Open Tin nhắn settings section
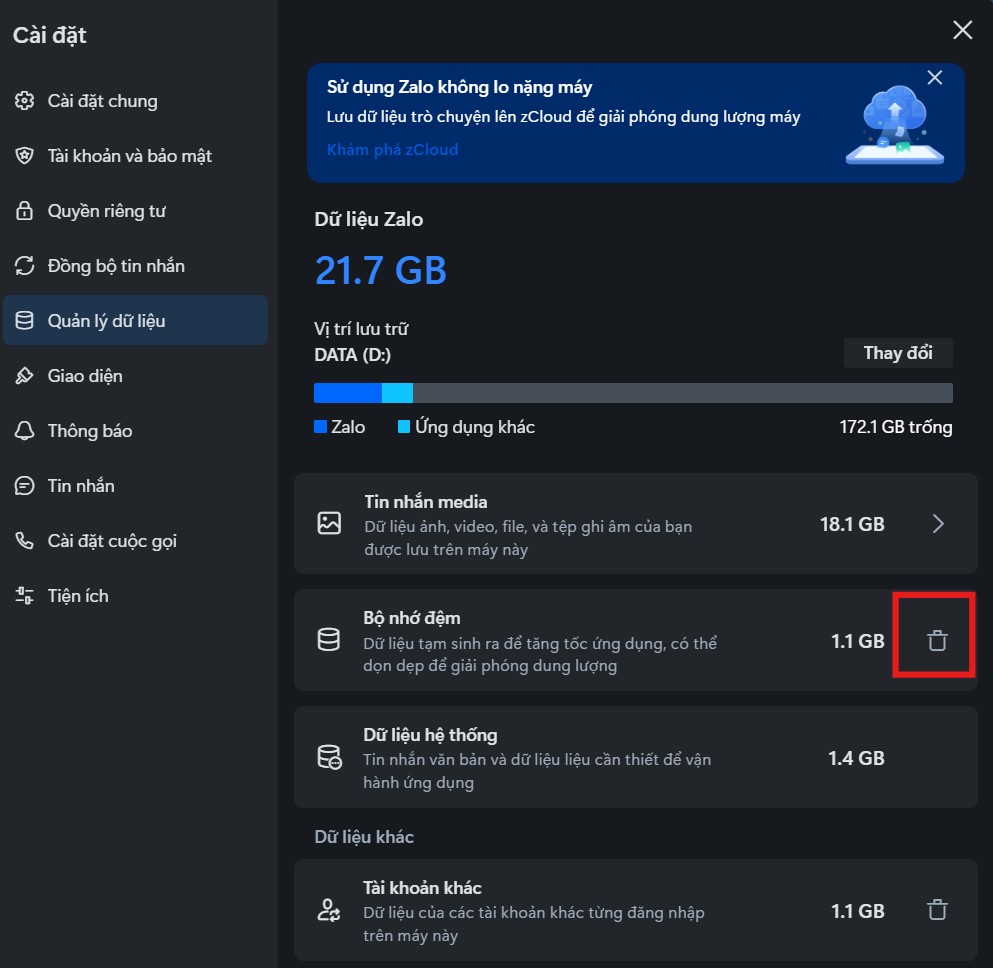Screen dimensions: 993x968 point(136,486)
